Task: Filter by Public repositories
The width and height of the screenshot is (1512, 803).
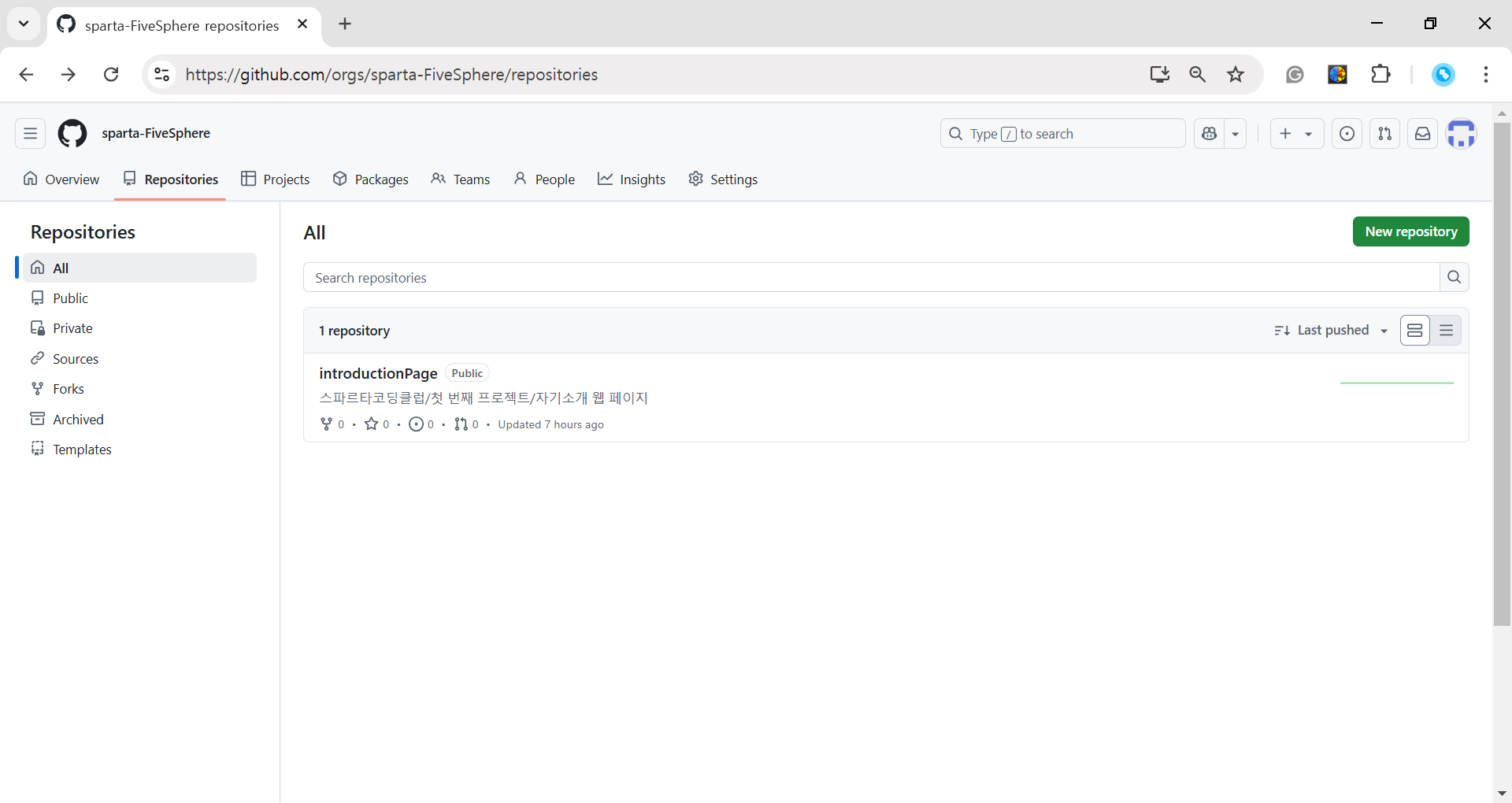Action: coord(139,298)
